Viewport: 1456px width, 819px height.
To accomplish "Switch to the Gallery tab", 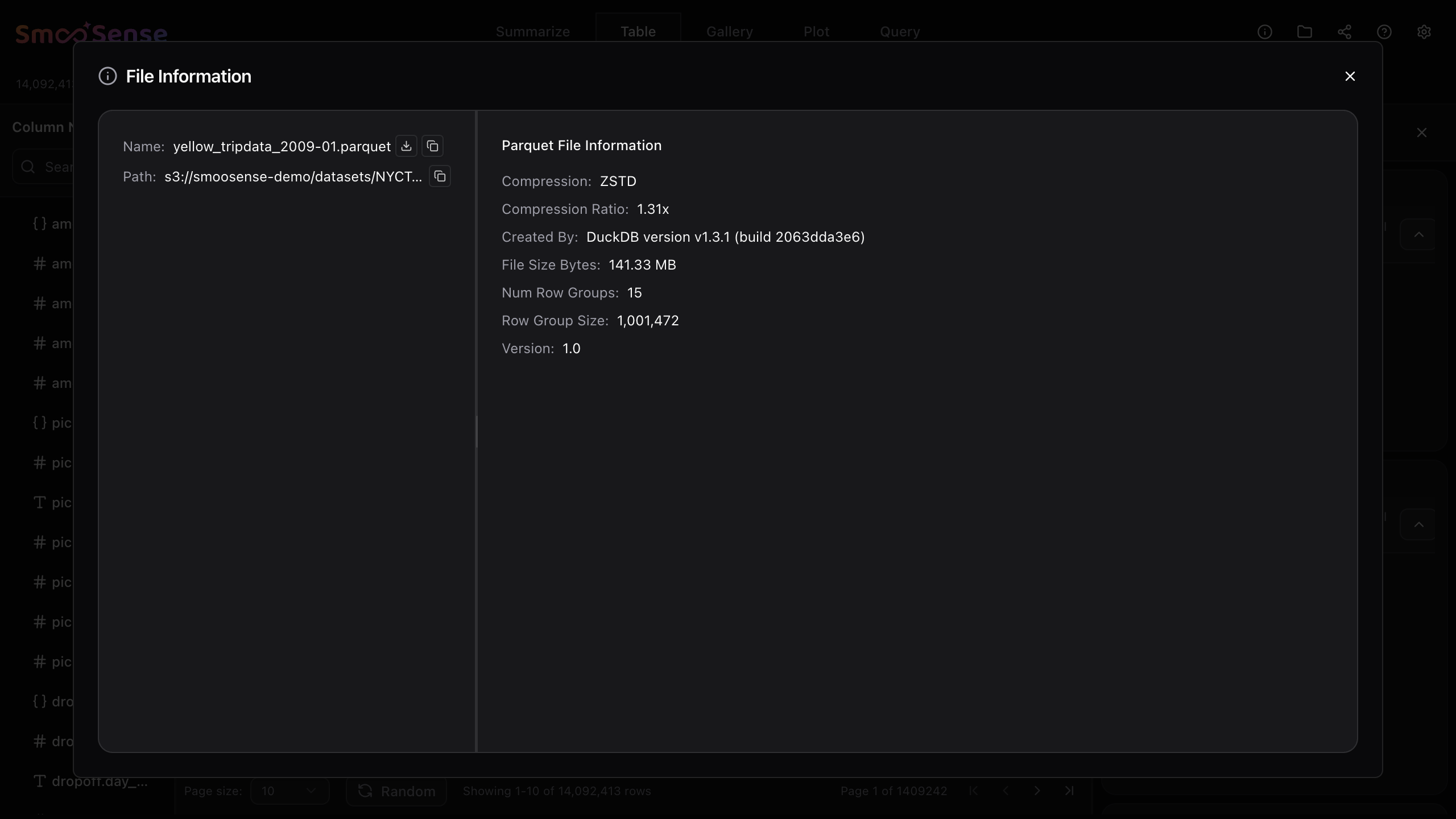I will click(729, 31).
